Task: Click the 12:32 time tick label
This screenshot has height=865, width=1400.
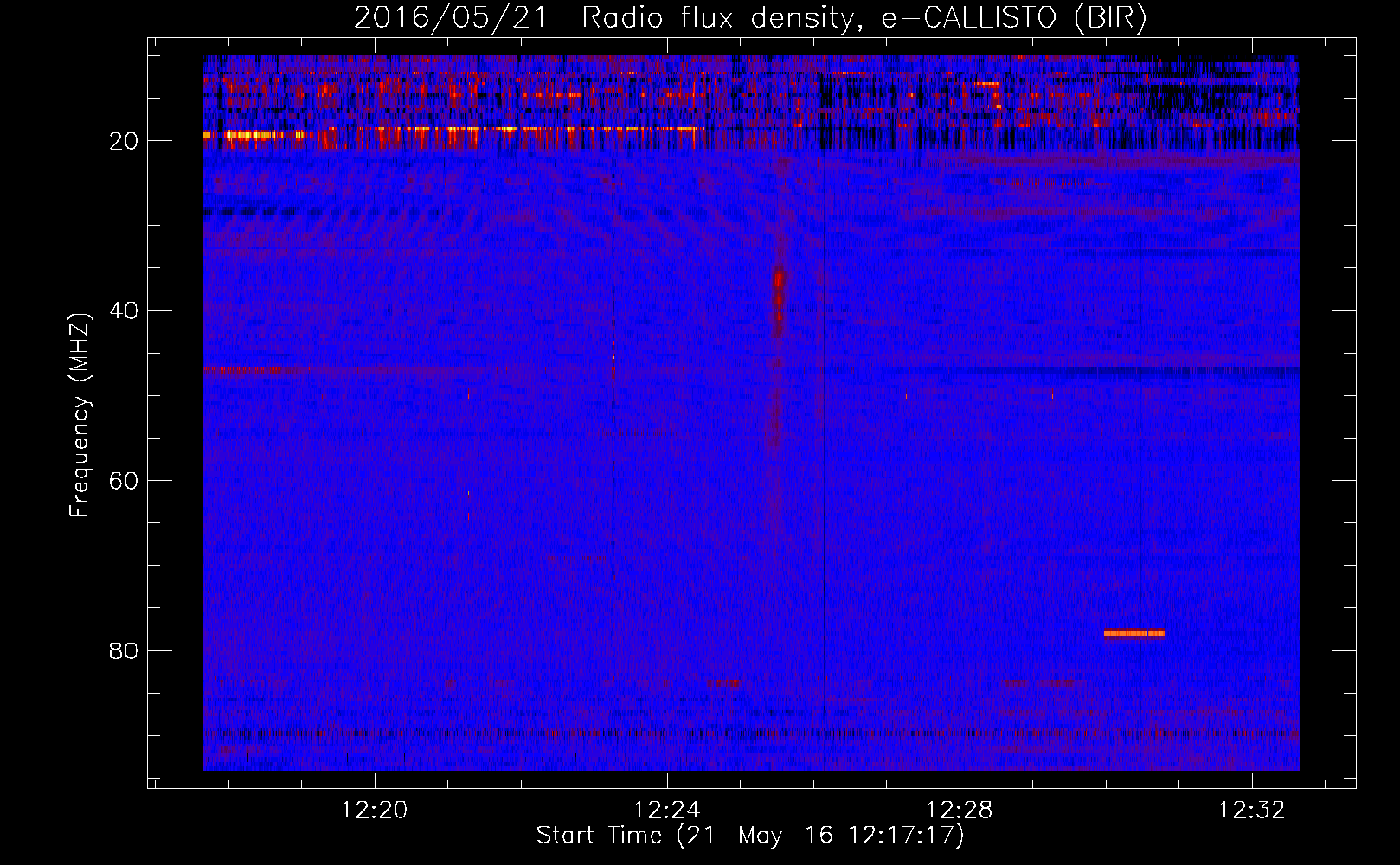Action: (x=1251, y=811)
